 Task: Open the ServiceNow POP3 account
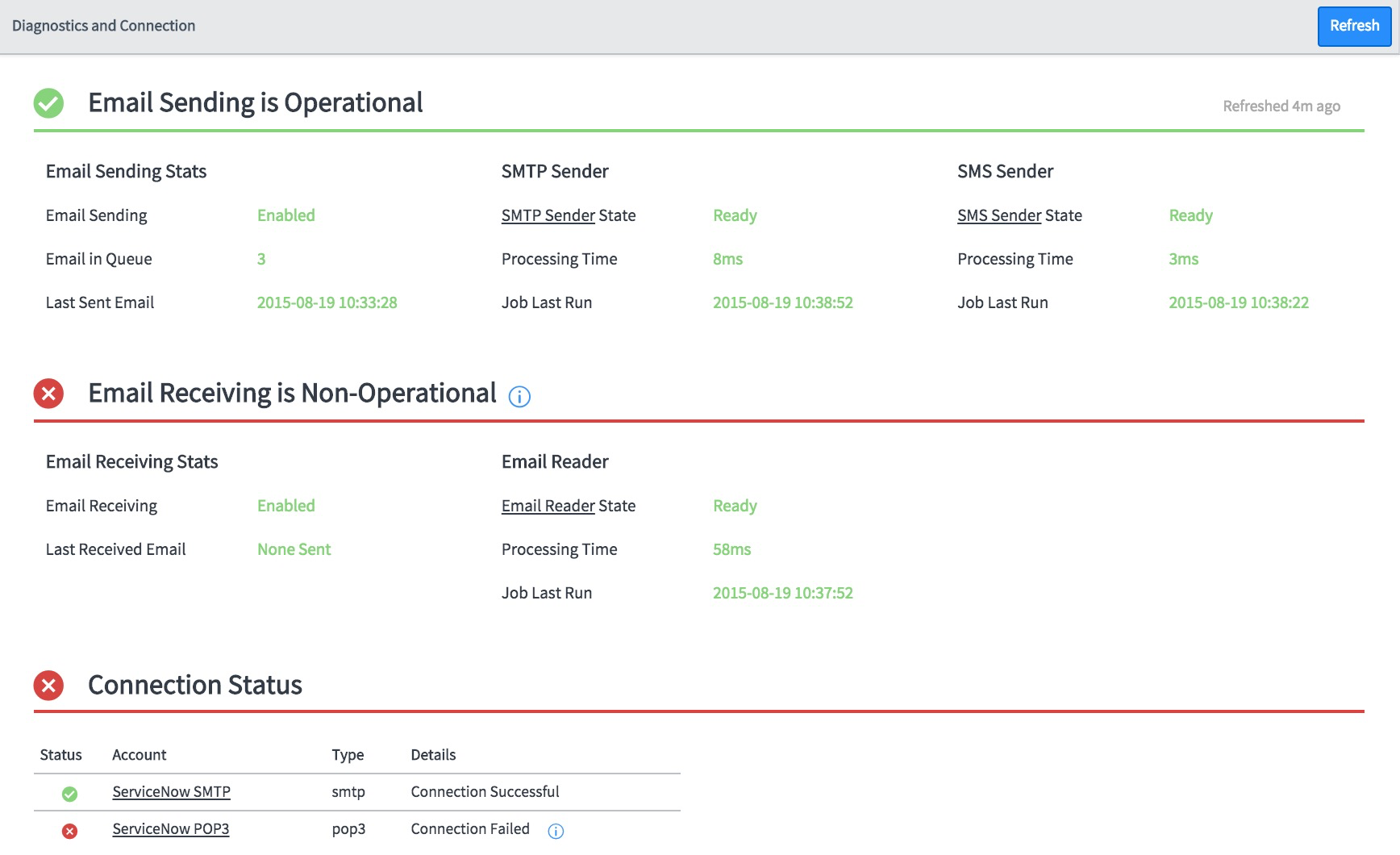pyautogui.click(x=170, y=829)
